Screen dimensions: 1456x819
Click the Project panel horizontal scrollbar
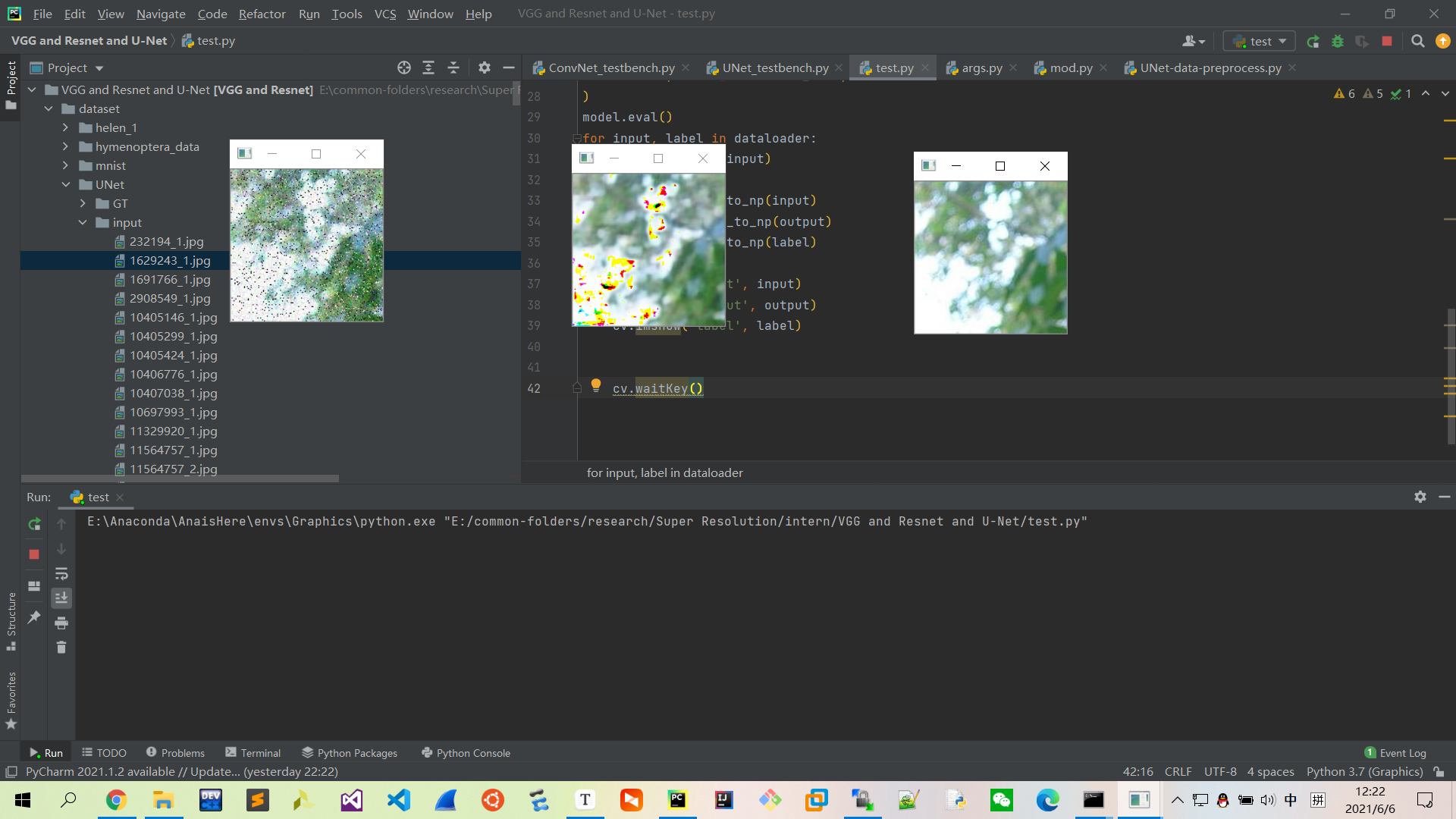180,479
